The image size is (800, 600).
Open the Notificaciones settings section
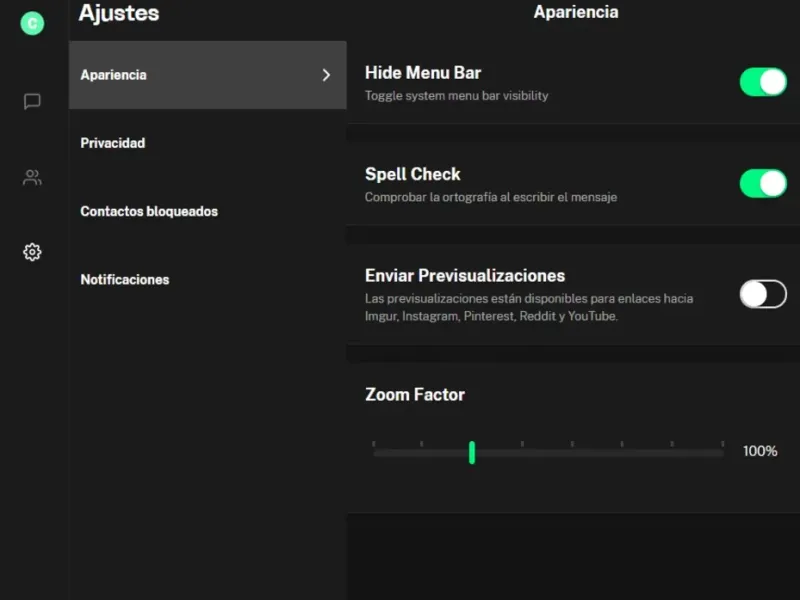pos(125,279)
